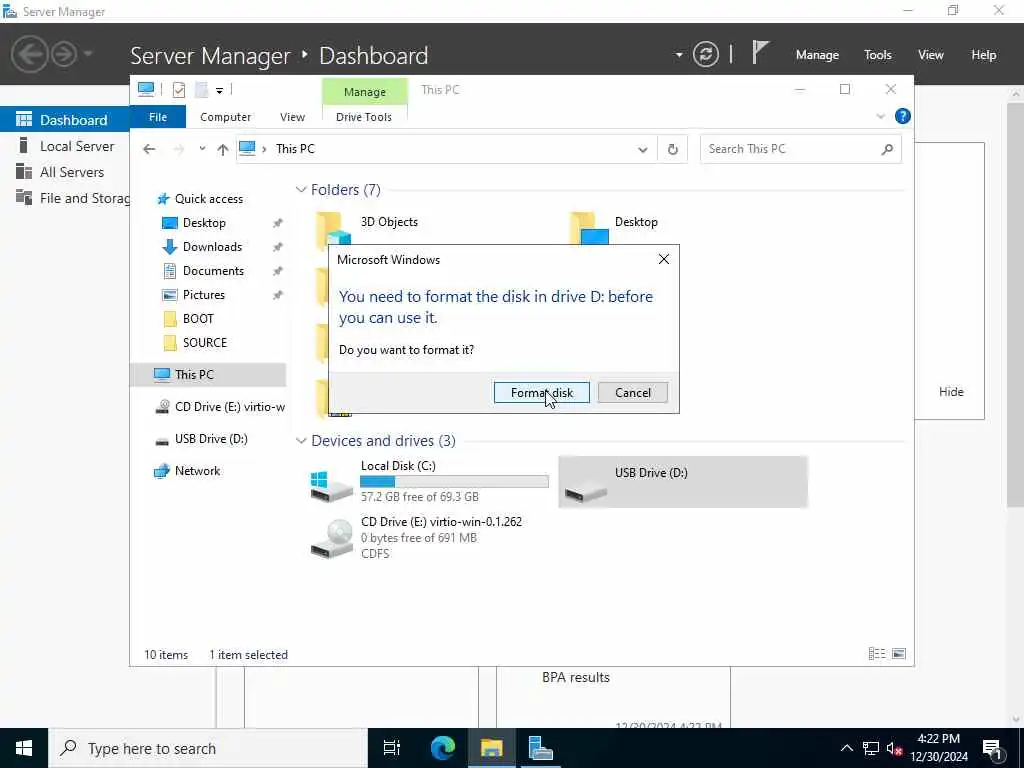
Task: Launch Microsoft Edge from taskbar
Action: (x=442, y=748)
